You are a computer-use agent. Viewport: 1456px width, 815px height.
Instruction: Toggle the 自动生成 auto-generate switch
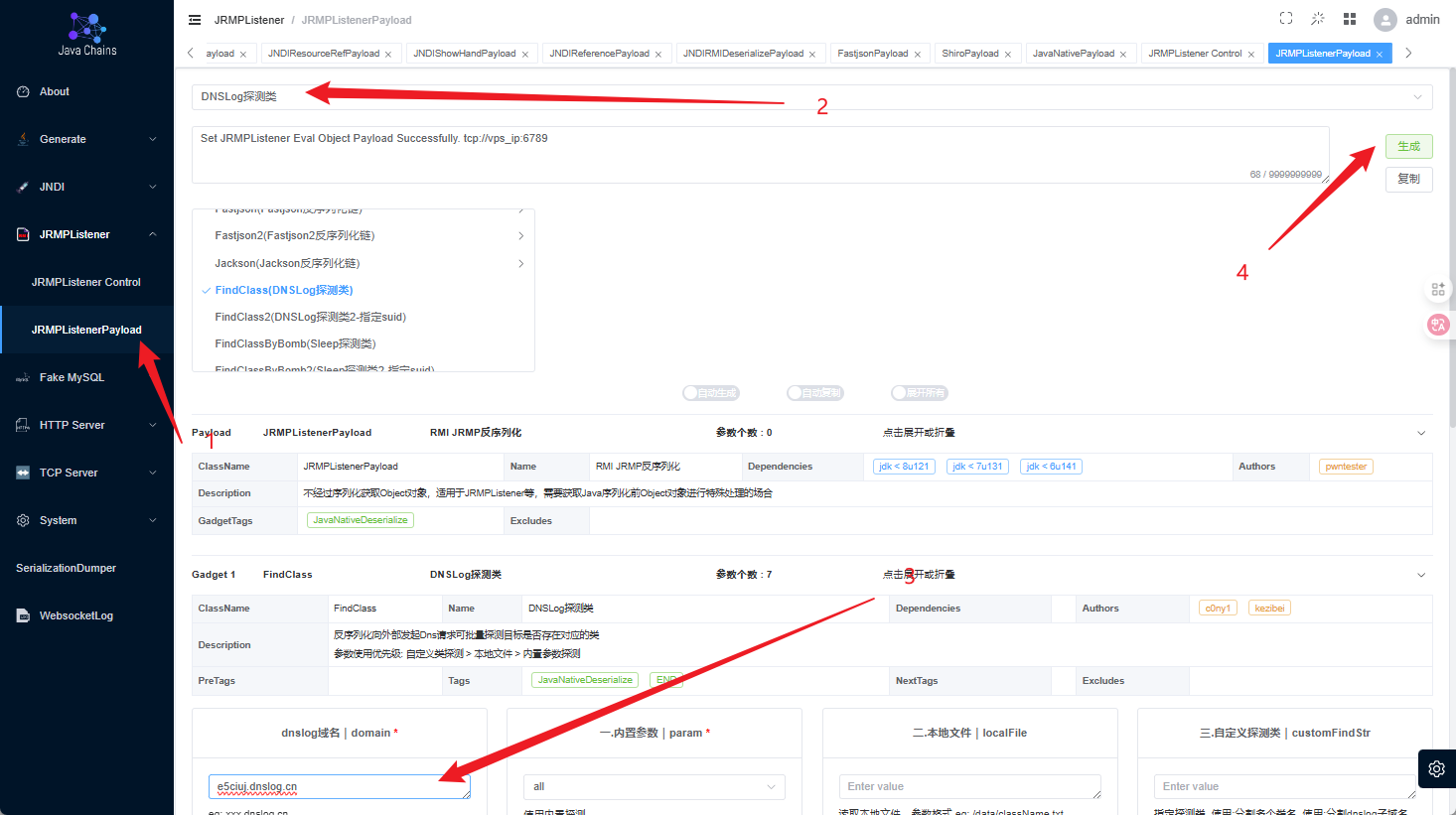(x=710, y=393)
